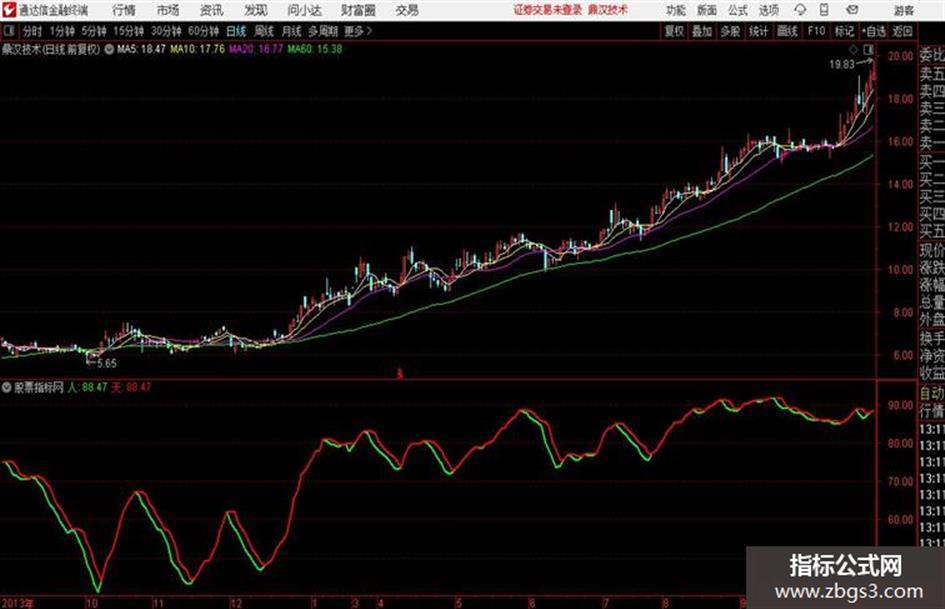Open the 版面 menu

[707, 10]
